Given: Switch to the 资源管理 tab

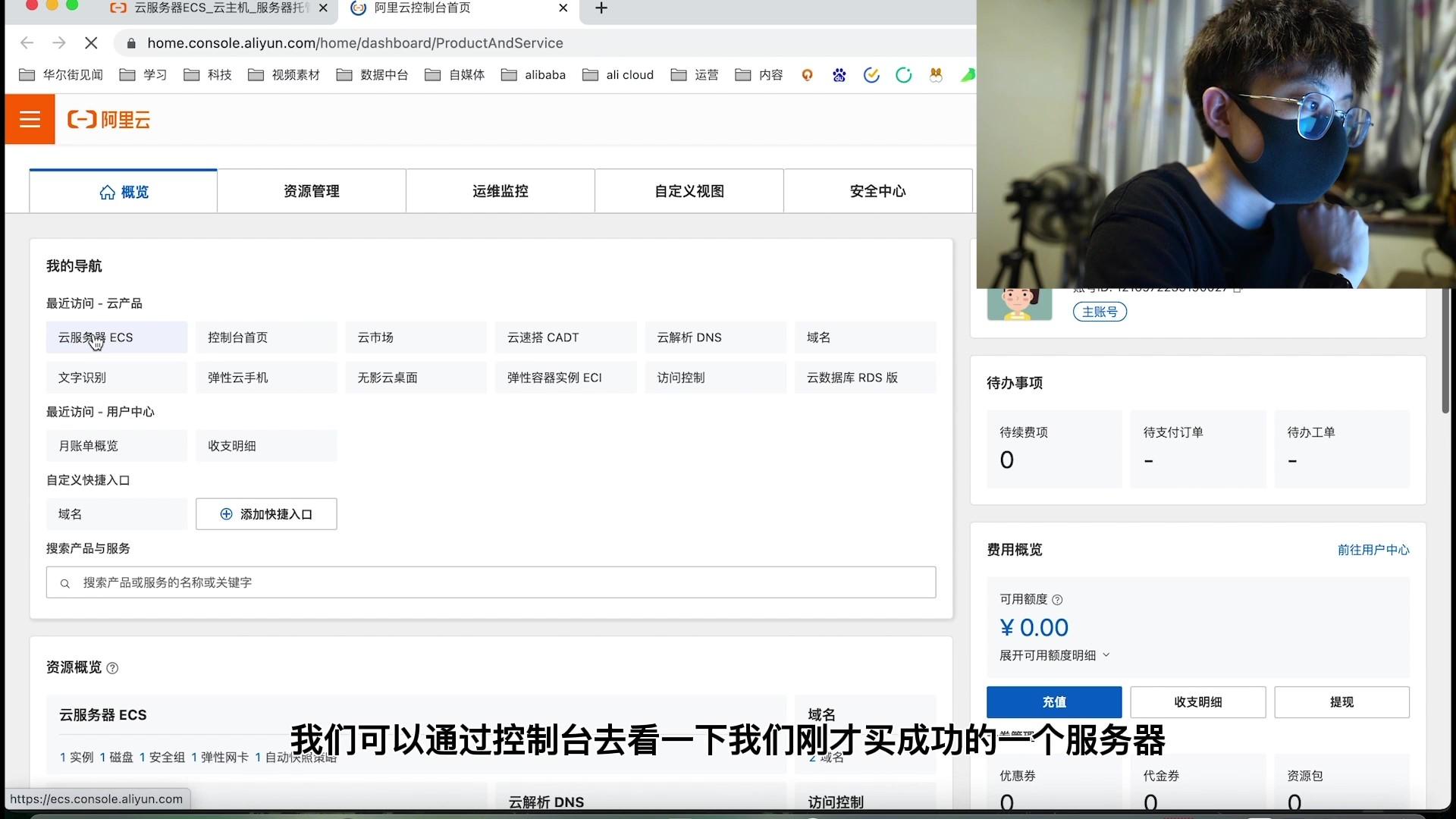Looking at the screenshot, I should [312, 192].
